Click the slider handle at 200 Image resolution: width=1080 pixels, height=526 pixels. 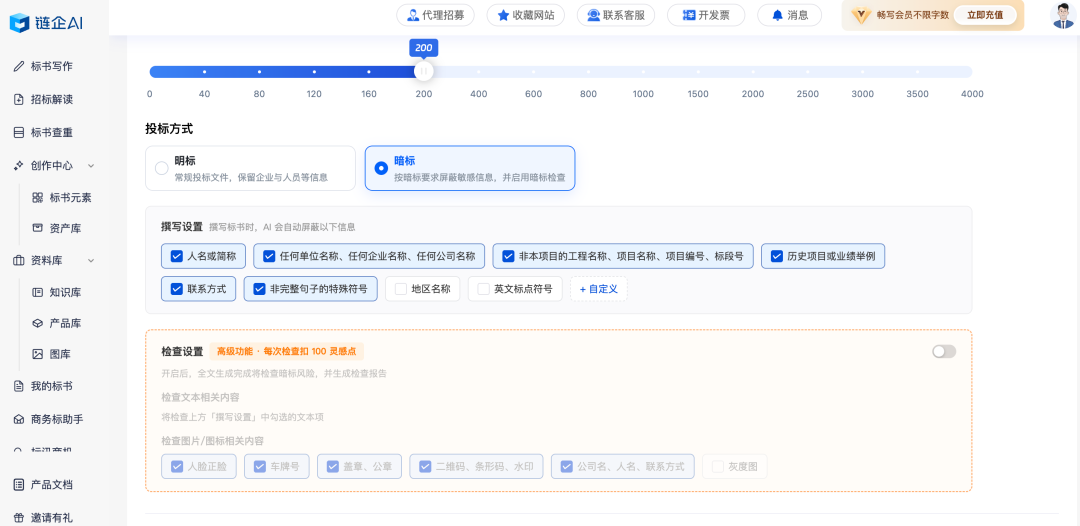(x=424, y=72)
